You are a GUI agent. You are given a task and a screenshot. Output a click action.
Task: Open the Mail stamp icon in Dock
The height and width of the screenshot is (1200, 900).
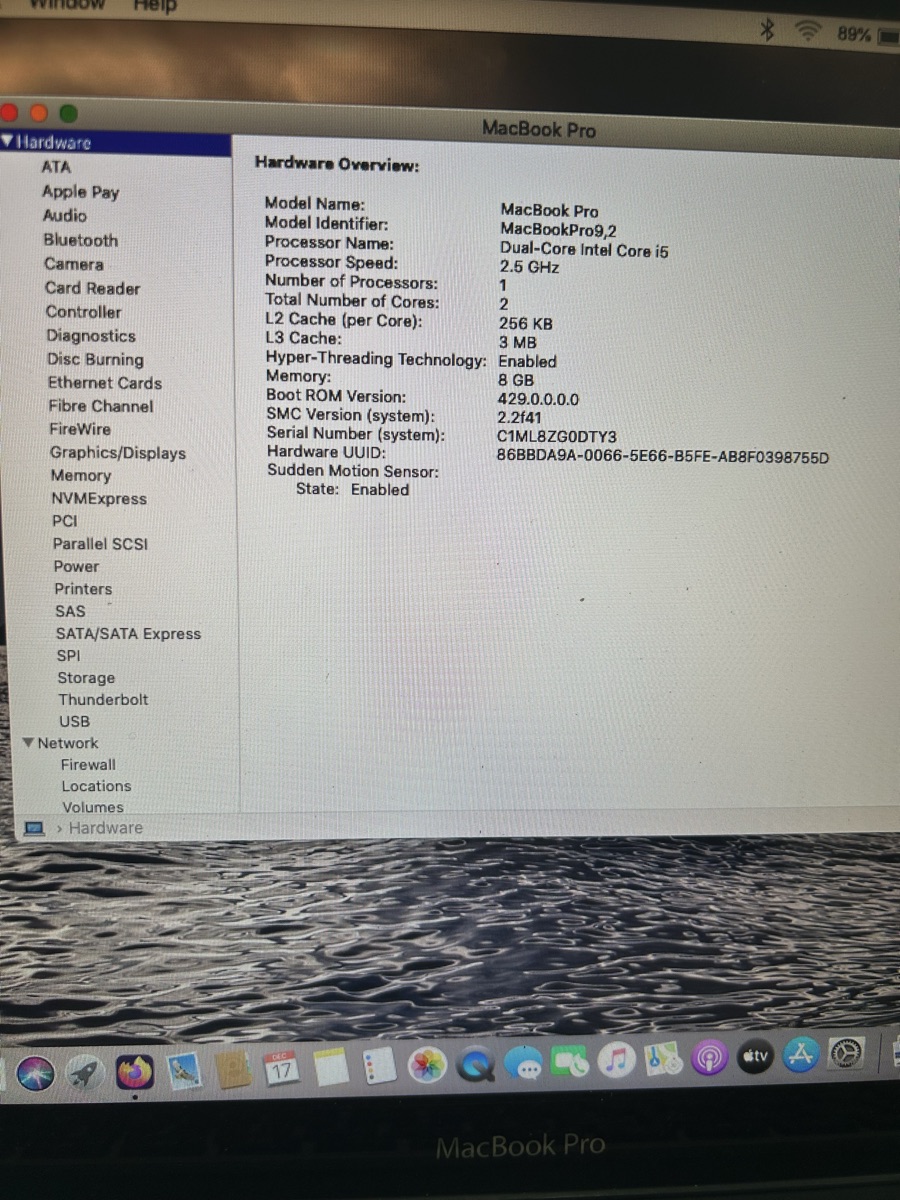click(185, 1072)
